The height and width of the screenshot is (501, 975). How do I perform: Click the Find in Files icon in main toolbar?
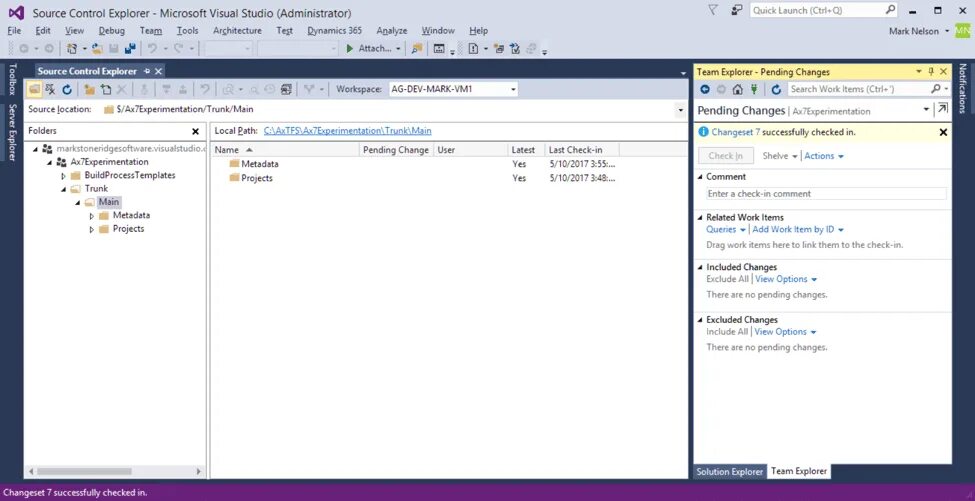[x=417, y=48]
